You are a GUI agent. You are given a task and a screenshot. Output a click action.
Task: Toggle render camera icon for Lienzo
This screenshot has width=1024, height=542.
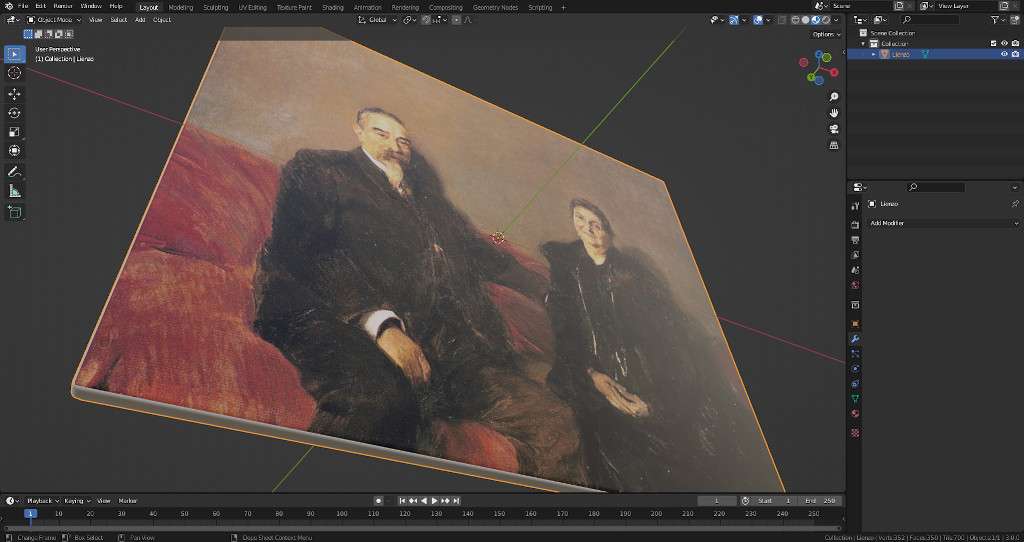1015,54
